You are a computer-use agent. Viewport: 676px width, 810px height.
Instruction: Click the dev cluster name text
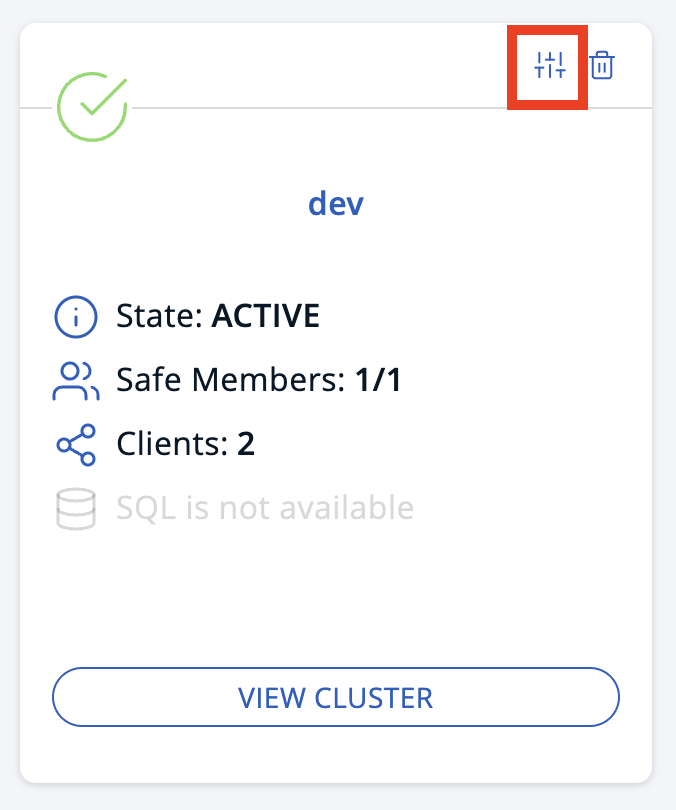pyautogui.click(x=336, y=203)
